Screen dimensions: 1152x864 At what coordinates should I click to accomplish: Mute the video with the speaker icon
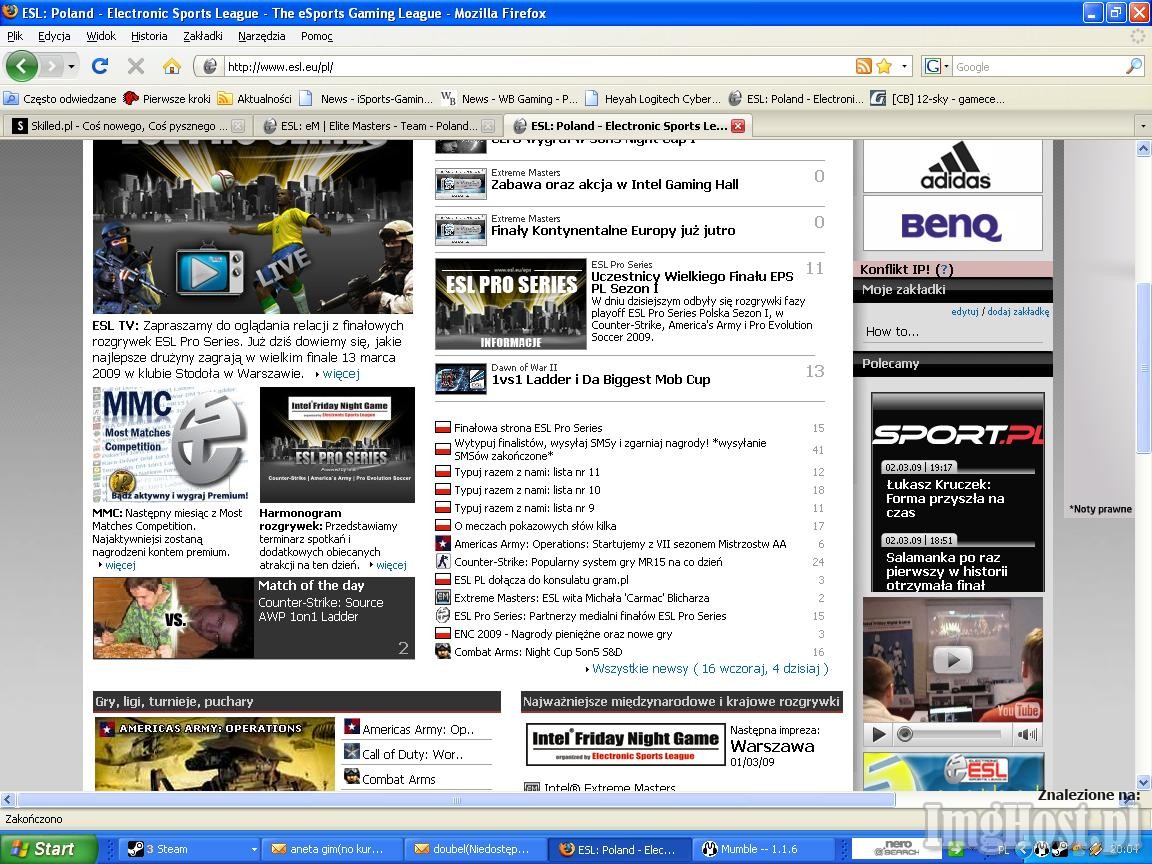pos(1026,734)
